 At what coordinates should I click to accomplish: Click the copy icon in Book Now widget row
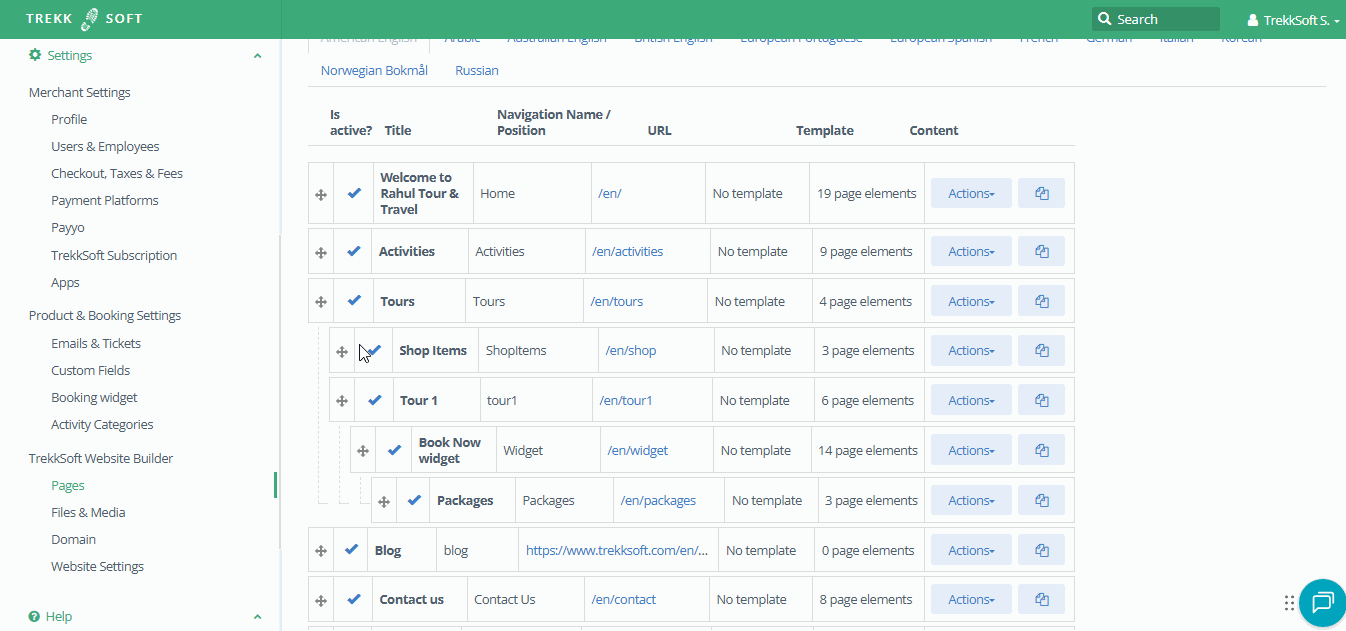click(1041, 451)
